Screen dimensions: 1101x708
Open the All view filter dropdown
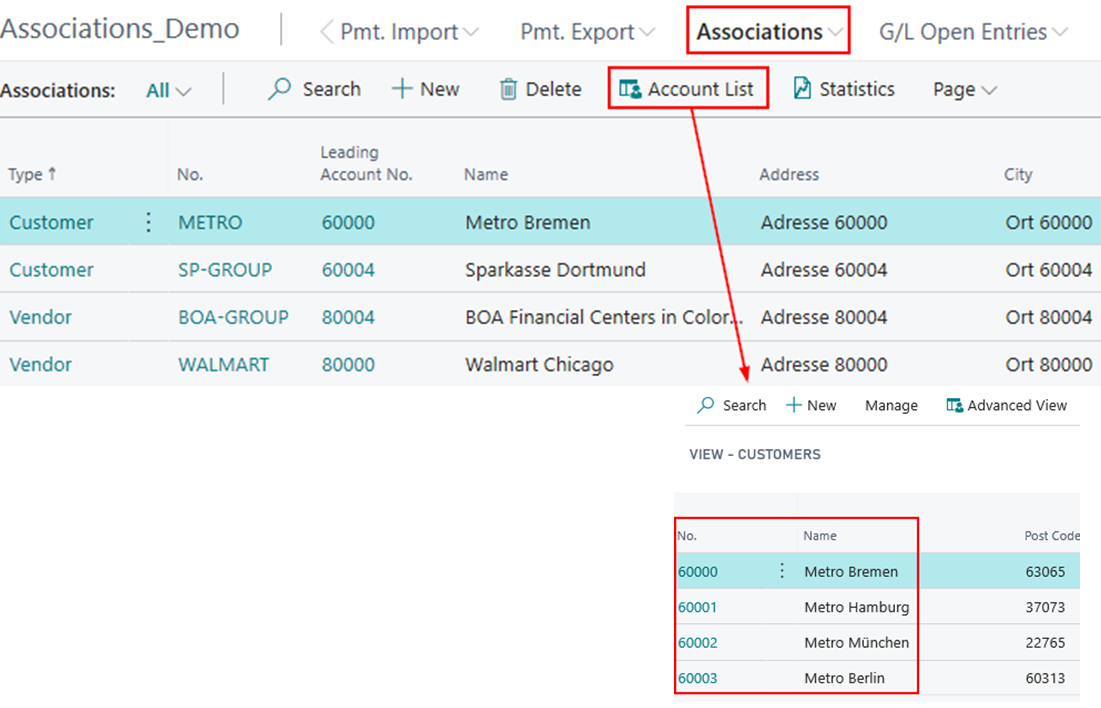pos(169,91)
